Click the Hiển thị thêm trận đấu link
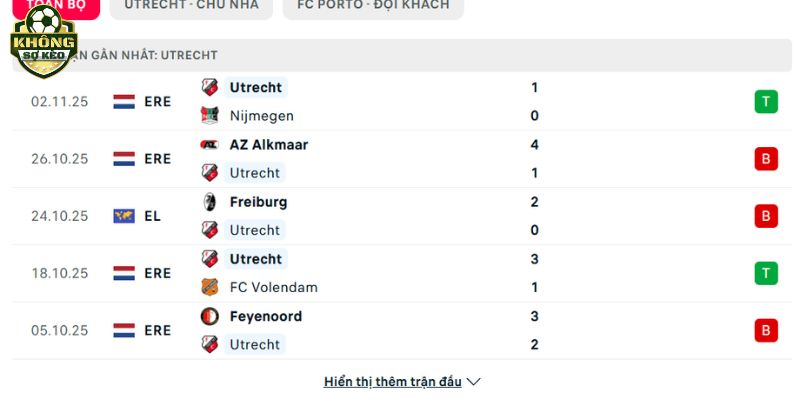This screenshot has height=400, width=800. click(x=392, y=382)
